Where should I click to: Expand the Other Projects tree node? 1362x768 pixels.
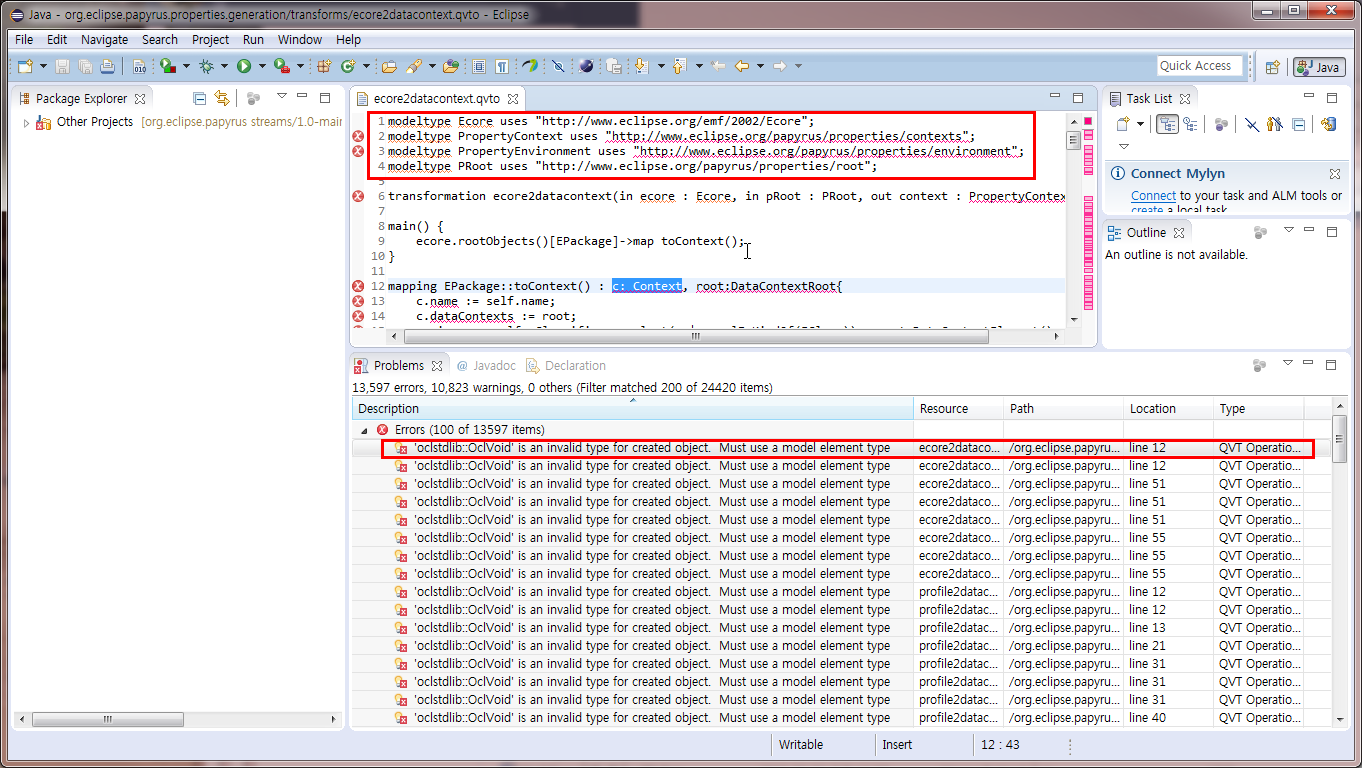point(26,122)
